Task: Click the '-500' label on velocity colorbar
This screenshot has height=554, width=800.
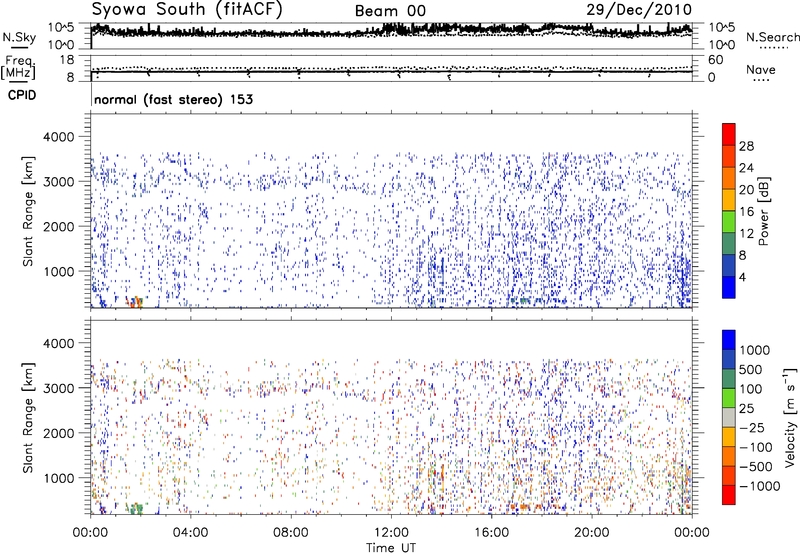Action: pos(756,467)
